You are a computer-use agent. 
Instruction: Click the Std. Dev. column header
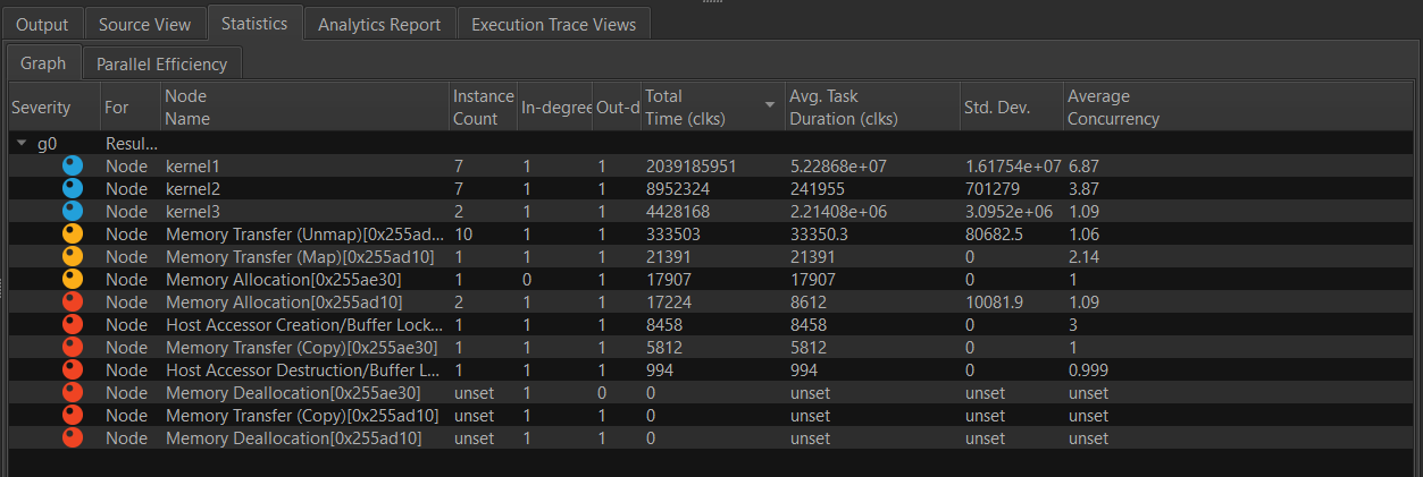(997, 107)
